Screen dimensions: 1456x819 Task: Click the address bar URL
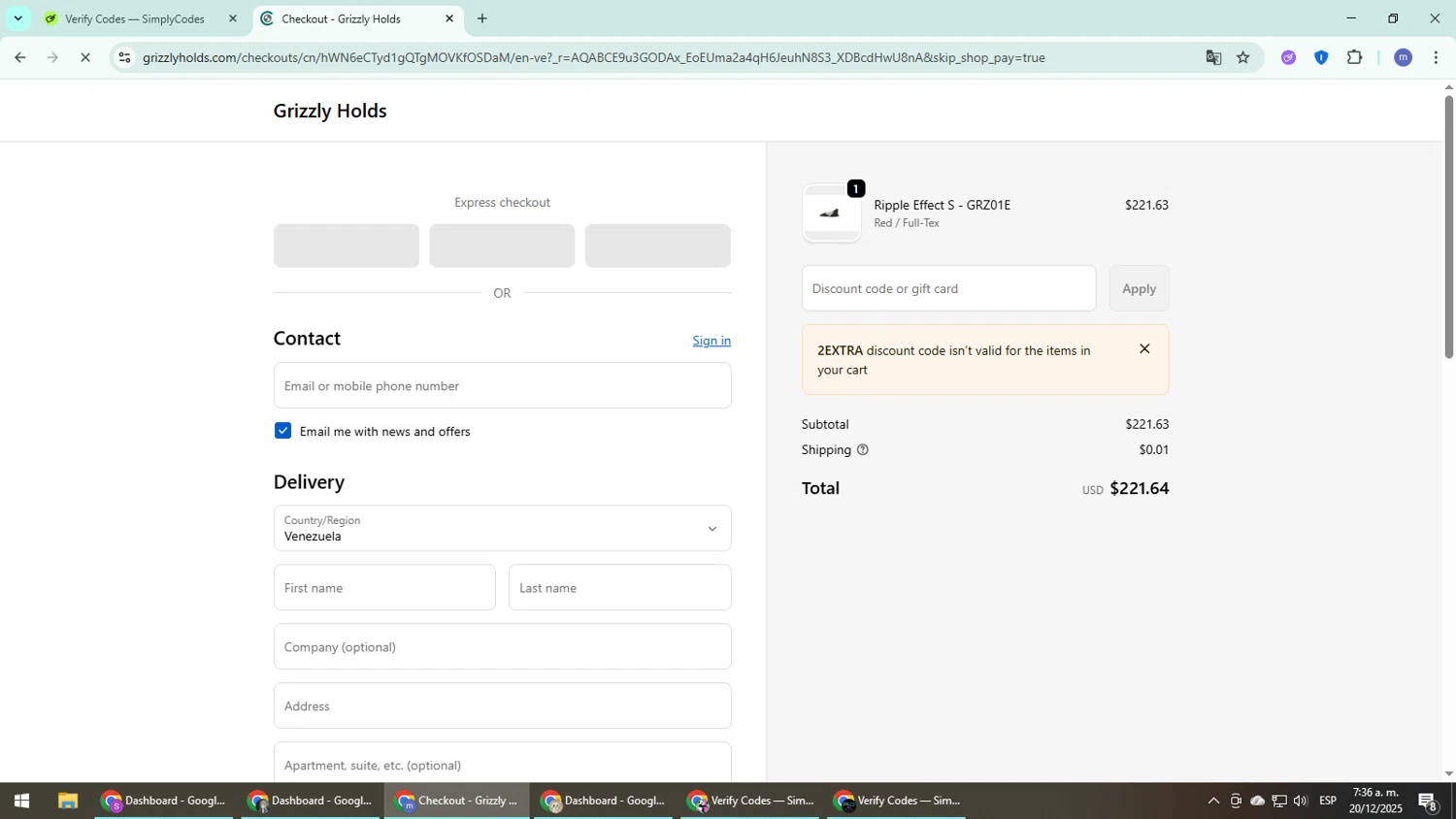point(594,57)
